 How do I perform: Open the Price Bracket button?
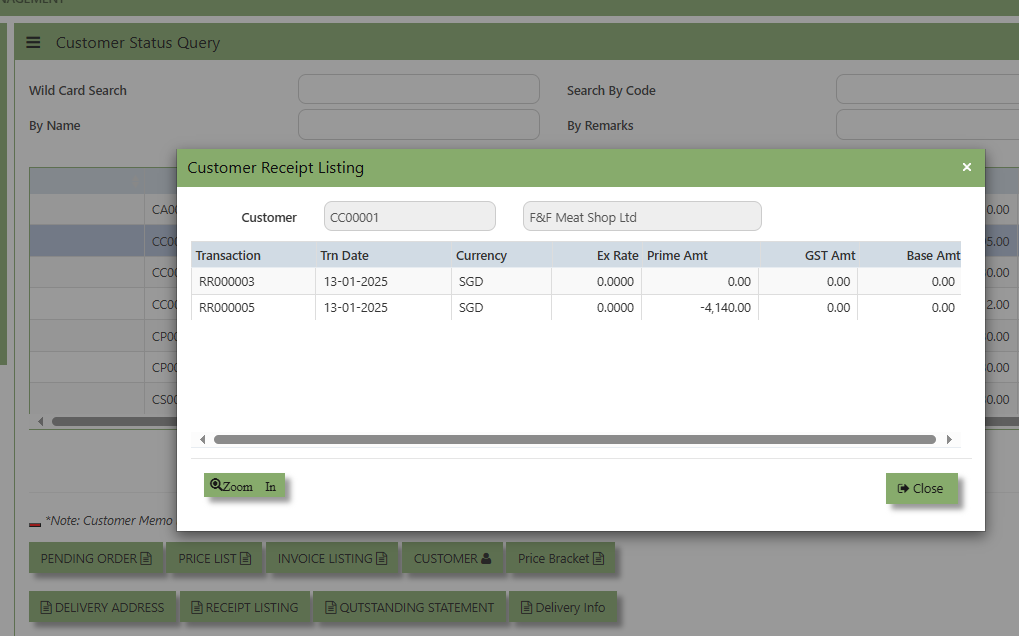[561, 558]
